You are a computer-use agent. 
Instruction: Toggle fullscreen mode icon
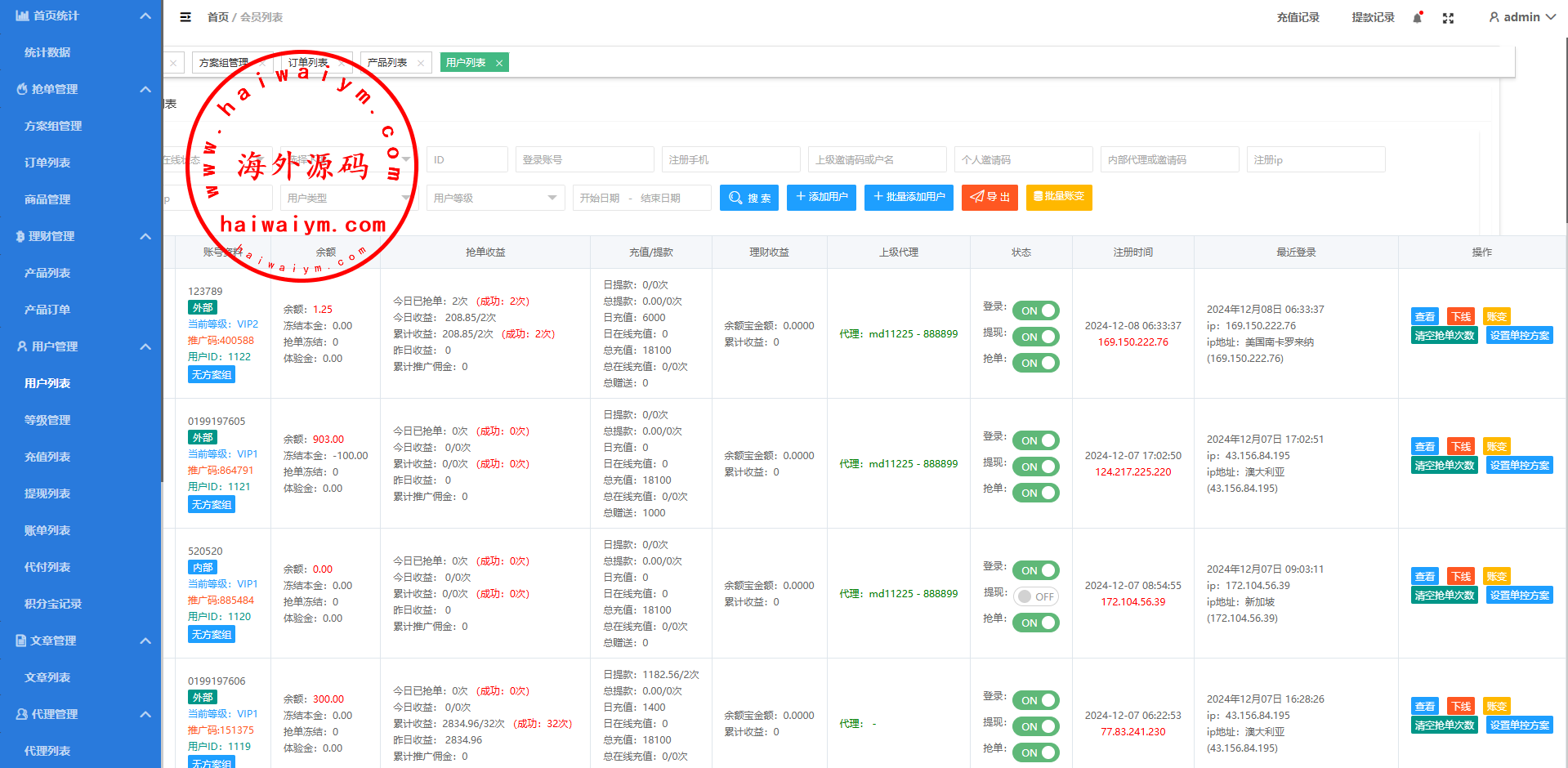coord(1448,18)
